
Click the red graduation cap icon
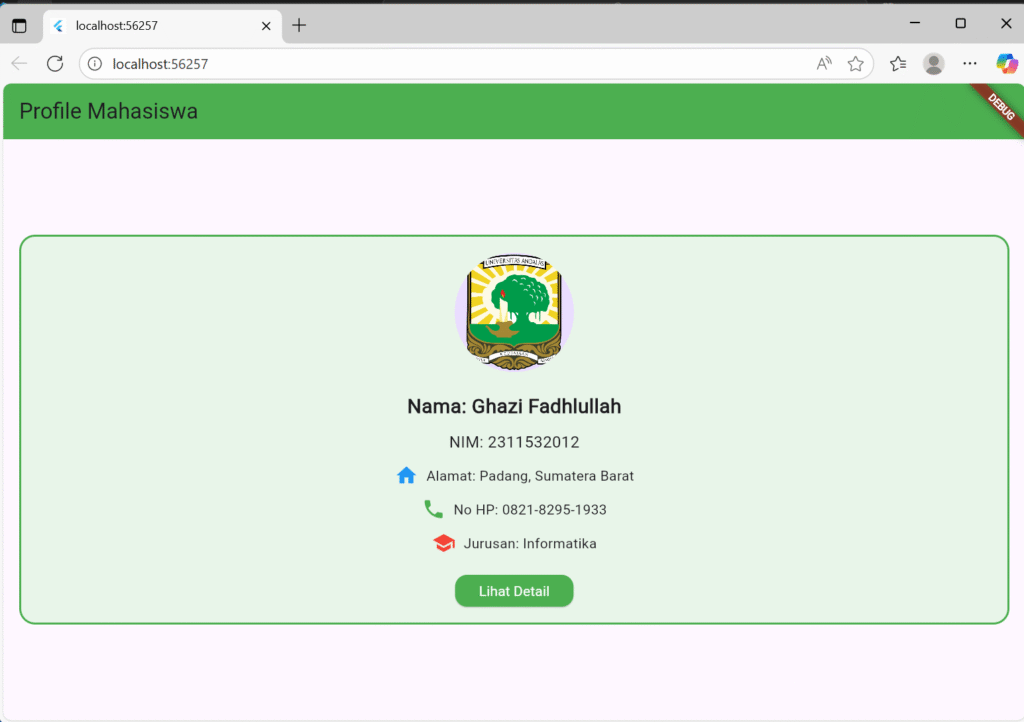tap(444, 543)
